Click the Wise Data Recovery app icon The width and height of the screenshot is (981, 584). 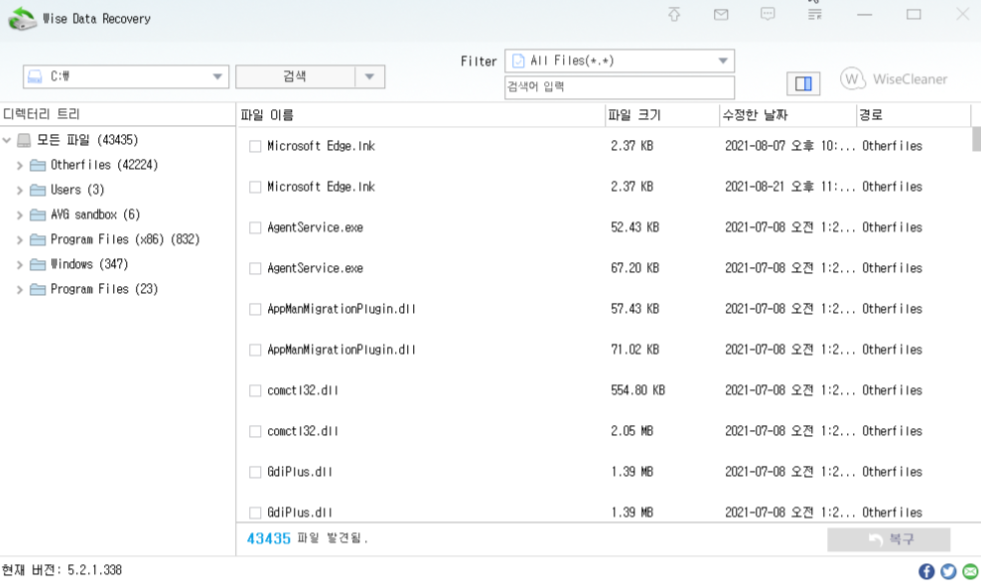(22, 18)
